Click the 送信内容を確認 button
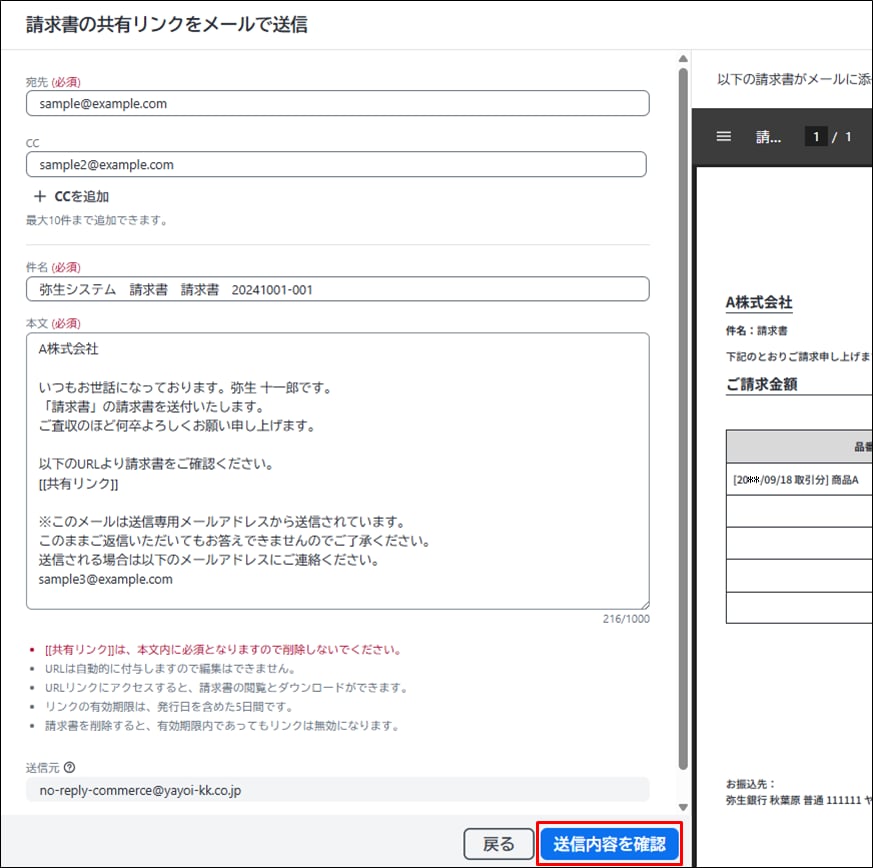This screenshot has width=873, height=868. click(x=609, y=844)
